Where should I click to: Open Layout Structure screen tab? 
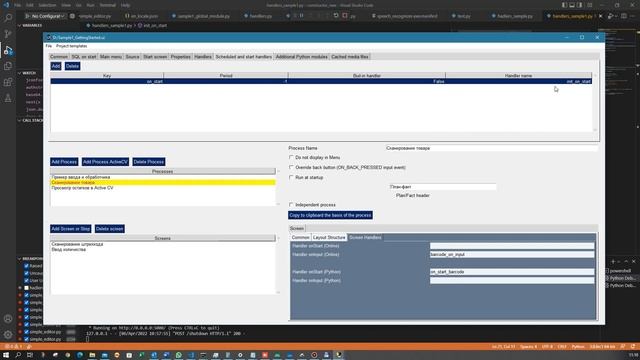329,238
